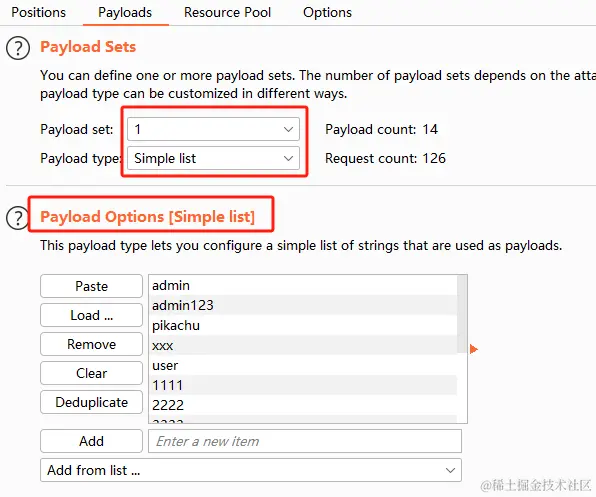Viewport: 596px width, 497px height.
Task: Open Payload Options help icon
Action: tap(17, 218)
